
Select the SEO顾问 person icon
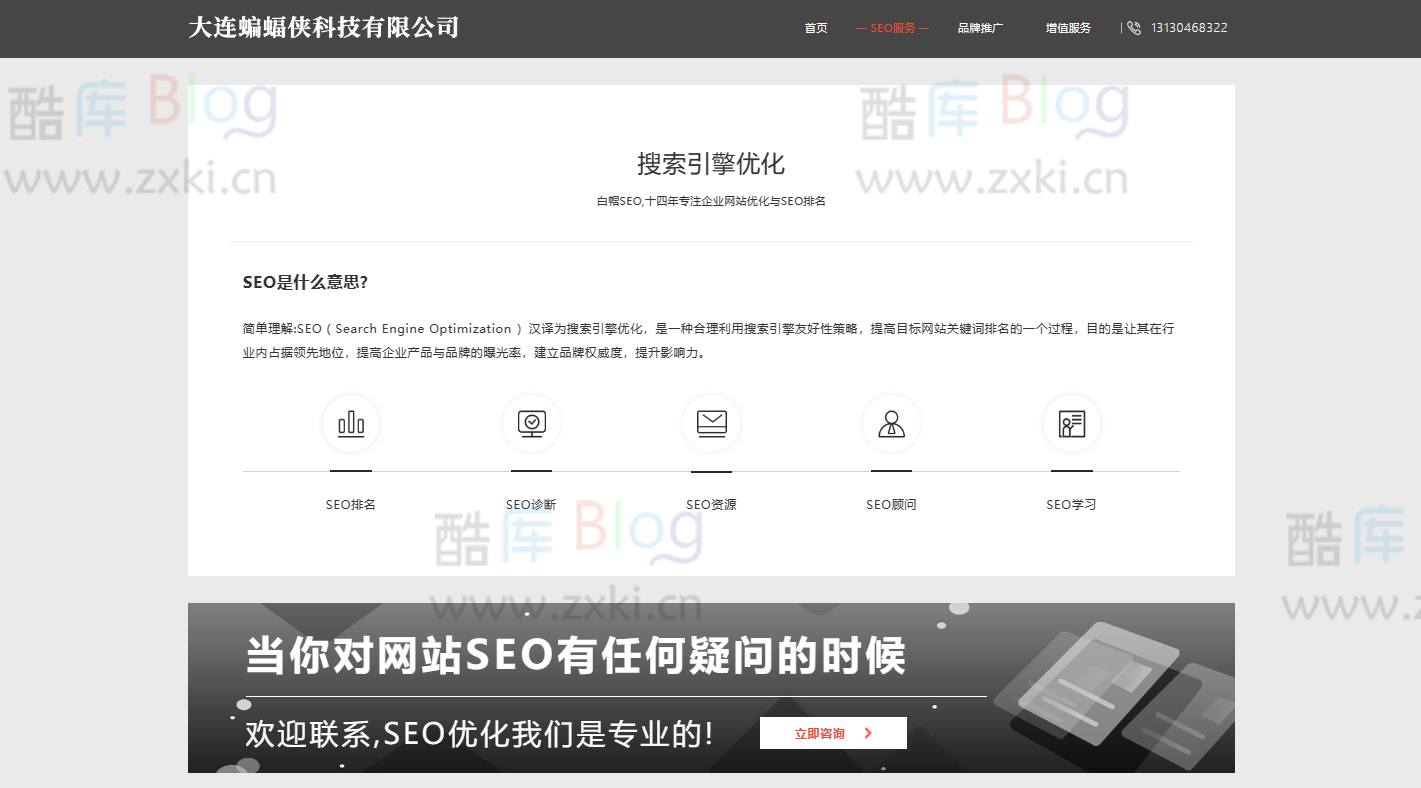[891, 423]
